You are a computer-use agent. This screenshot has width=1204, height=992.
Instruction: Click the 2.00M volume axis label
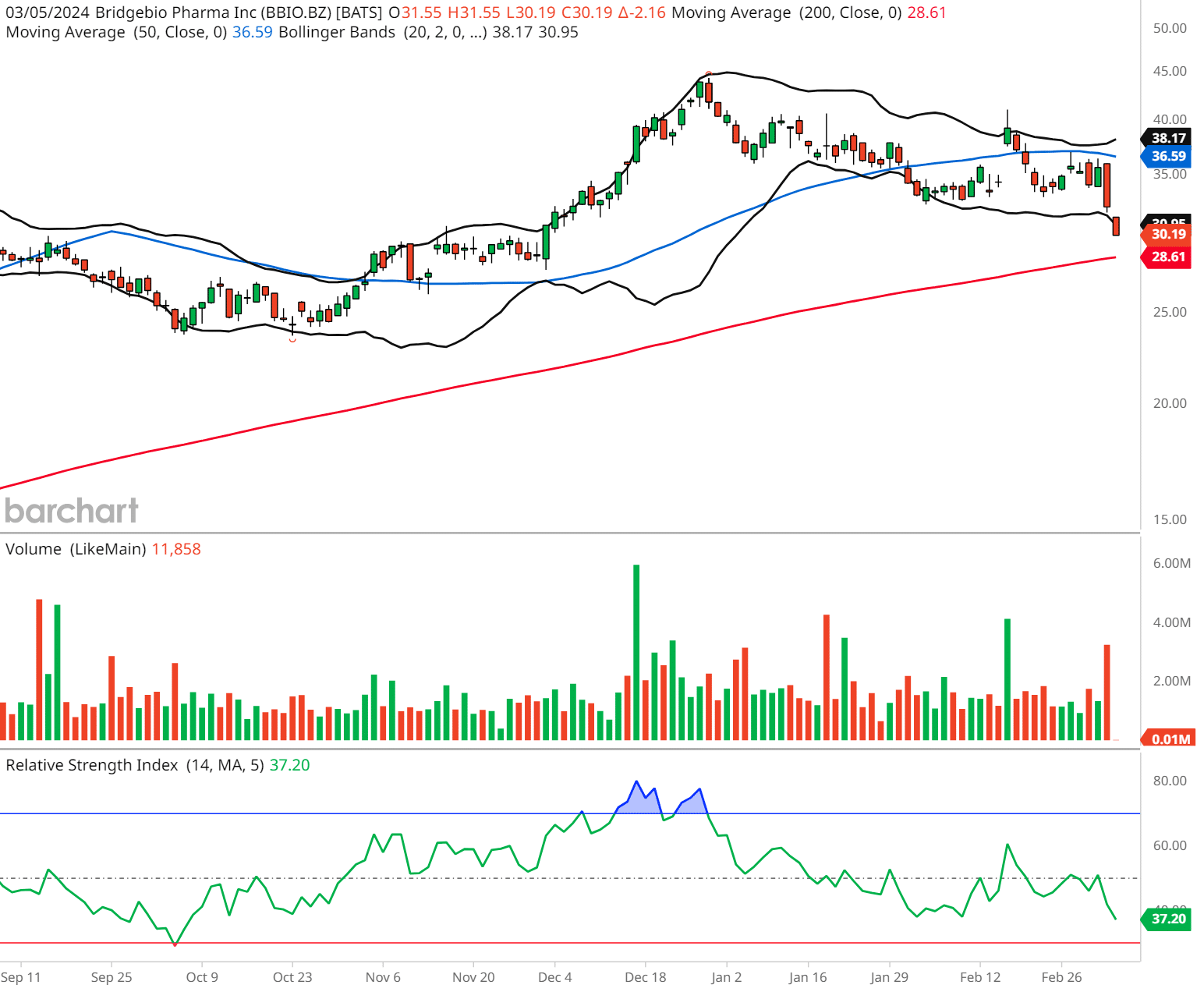coord(1171,681)
